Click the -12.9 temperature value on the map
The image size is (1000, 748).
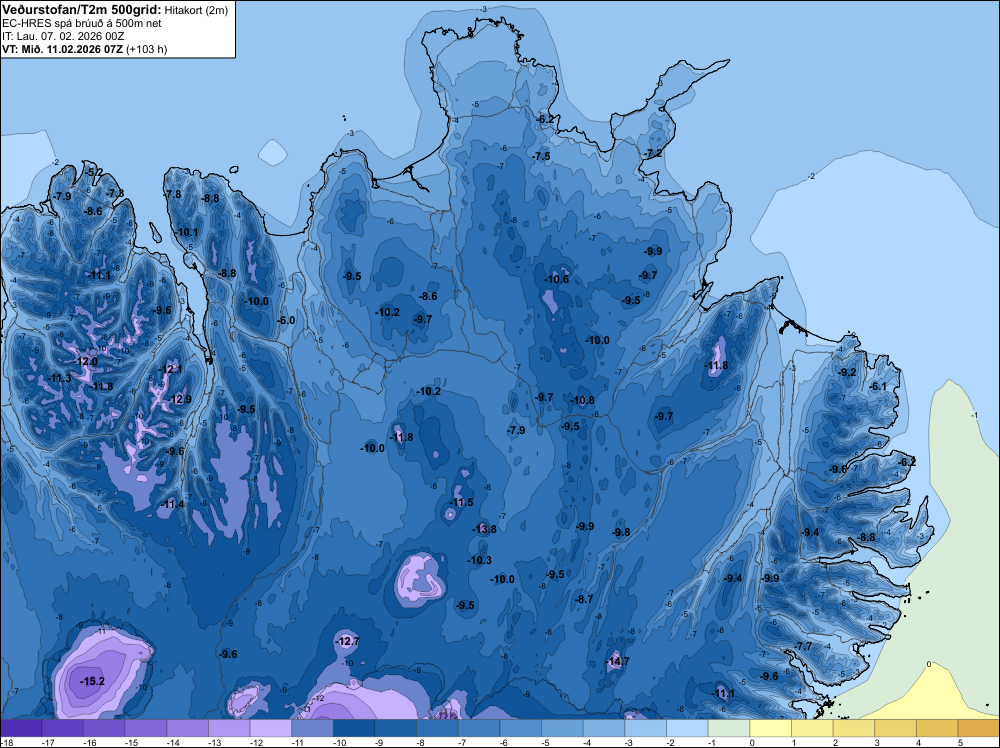179,400
